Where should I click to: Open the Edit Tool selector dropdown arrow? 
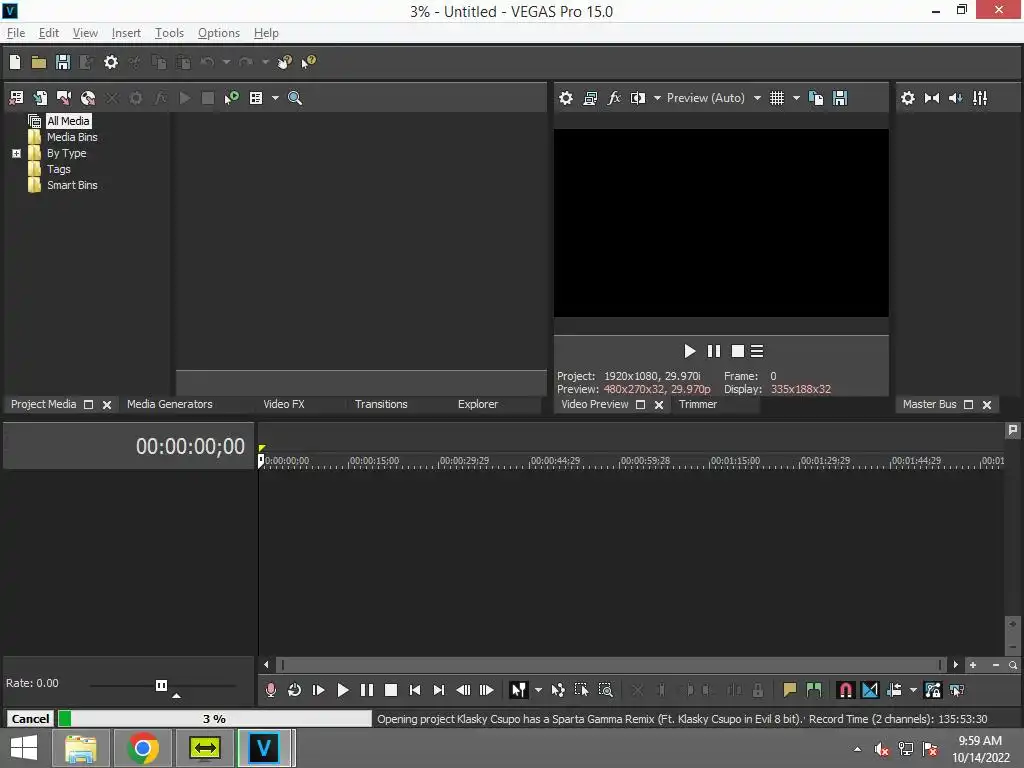(x=538, y=690)
